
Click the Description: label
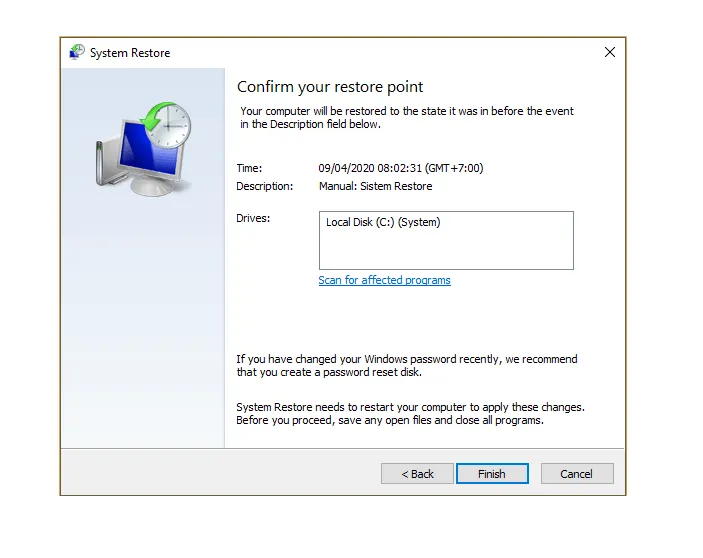click(264, 186)
